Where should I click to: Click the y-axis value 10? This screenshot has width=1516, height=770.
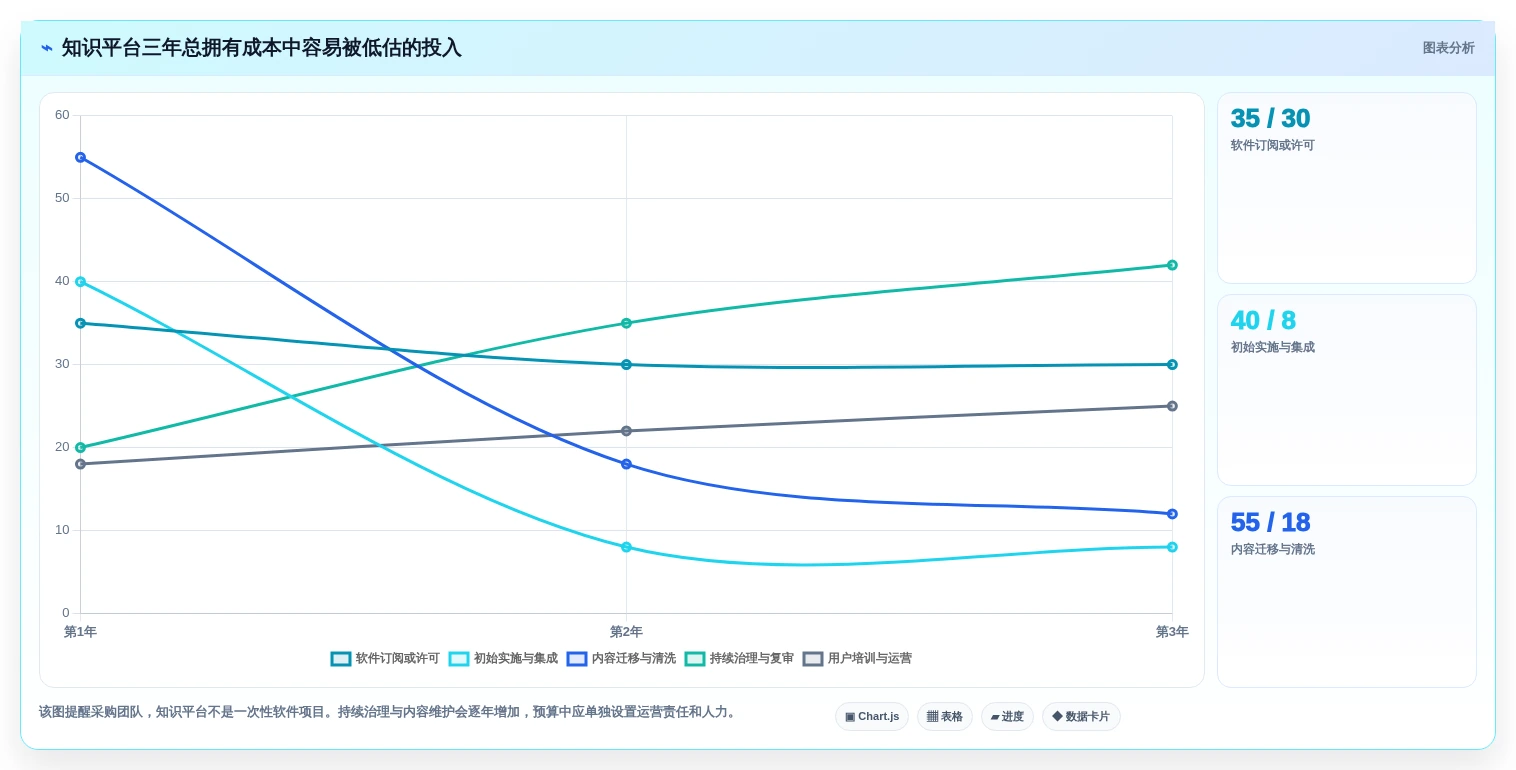tap(62, 530)
